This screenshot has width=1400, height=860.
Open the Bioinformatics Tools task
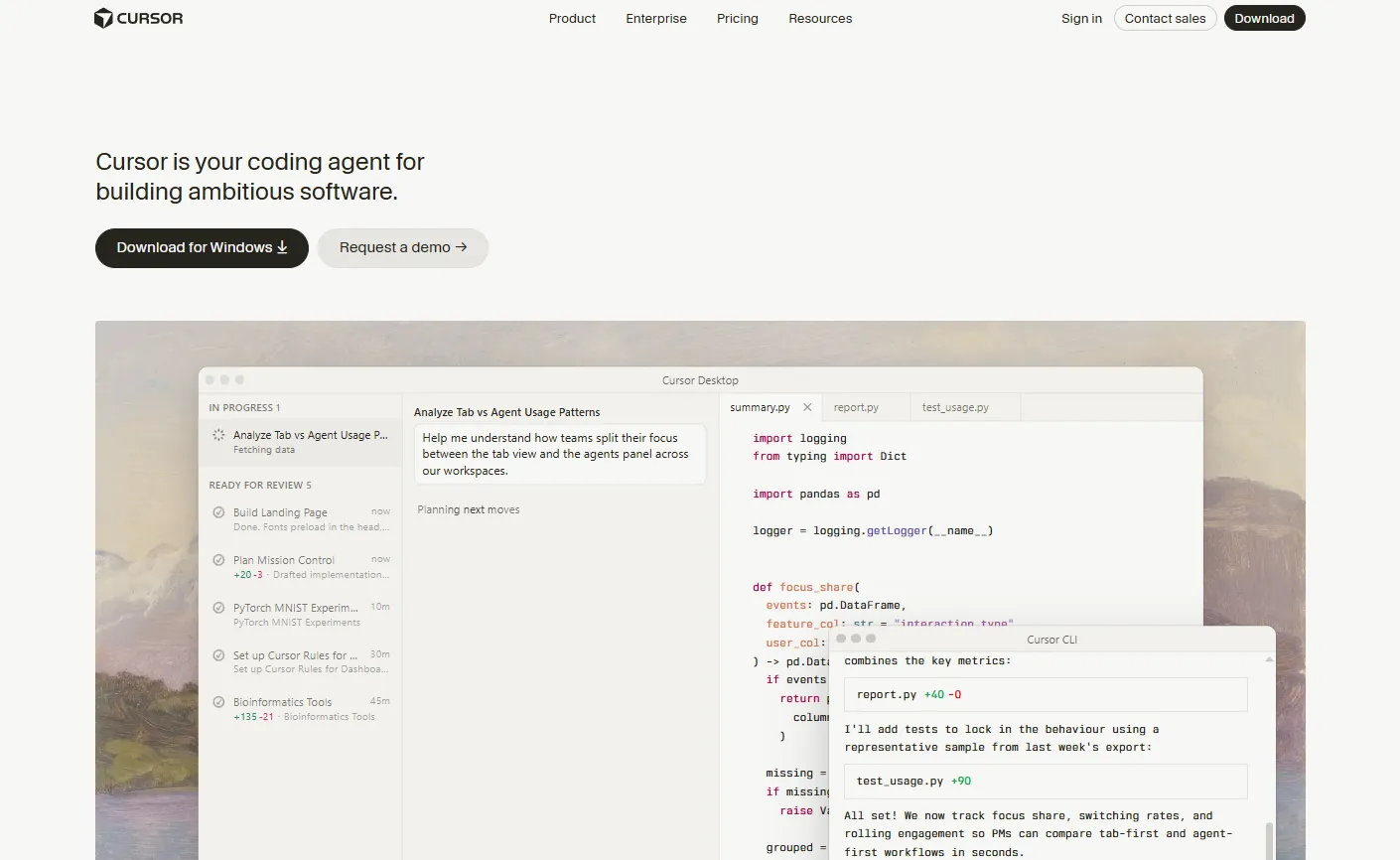point(300,709)
